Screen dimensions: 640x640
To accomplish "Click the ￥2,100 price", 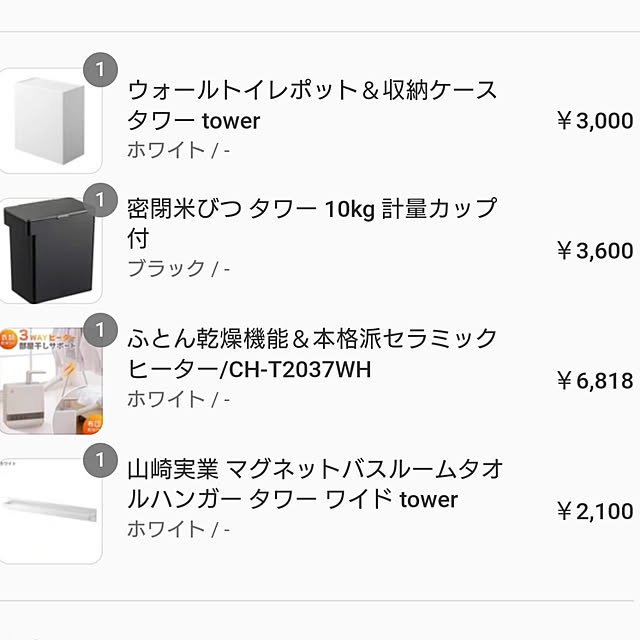I will click(595, 511).
